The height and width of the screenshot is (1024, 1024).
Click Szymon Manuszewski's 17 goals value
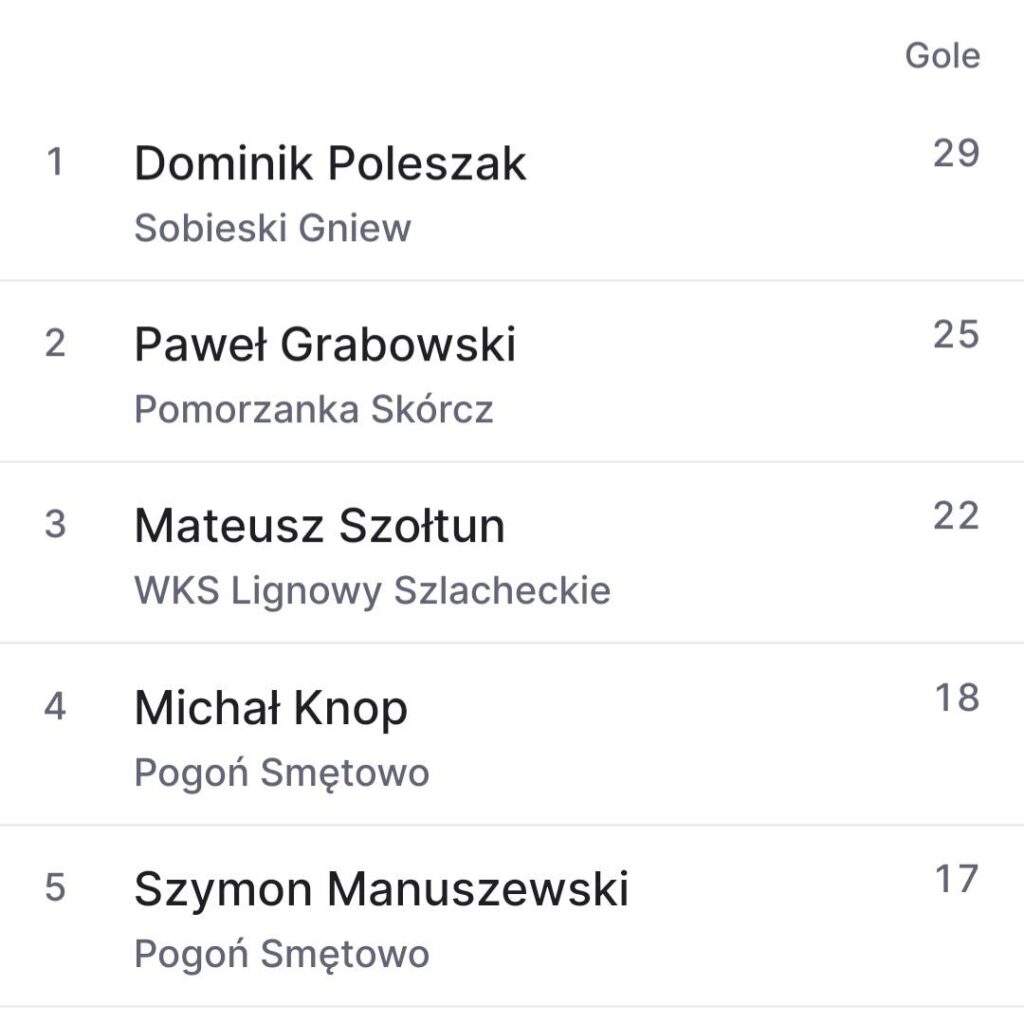point(956,880)
